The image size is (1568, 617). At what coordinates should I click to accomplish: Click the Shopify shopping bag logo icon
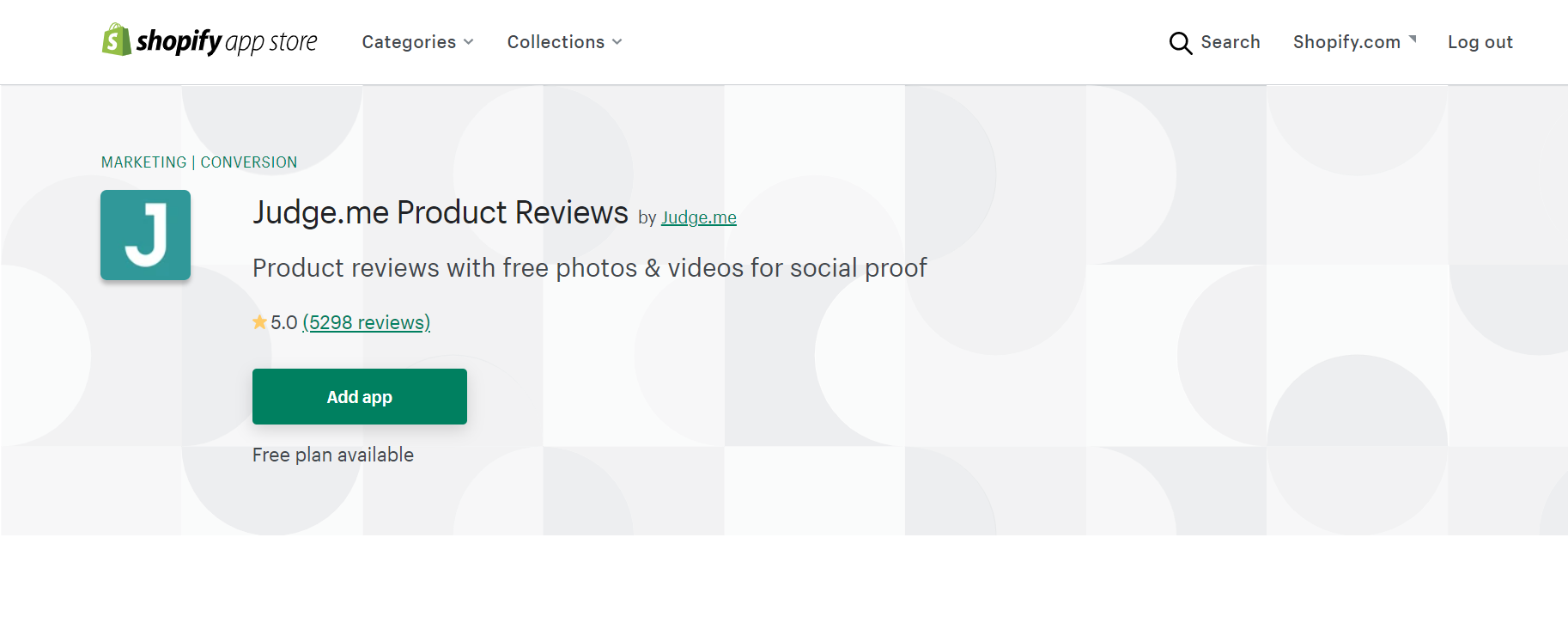(116, 40)
